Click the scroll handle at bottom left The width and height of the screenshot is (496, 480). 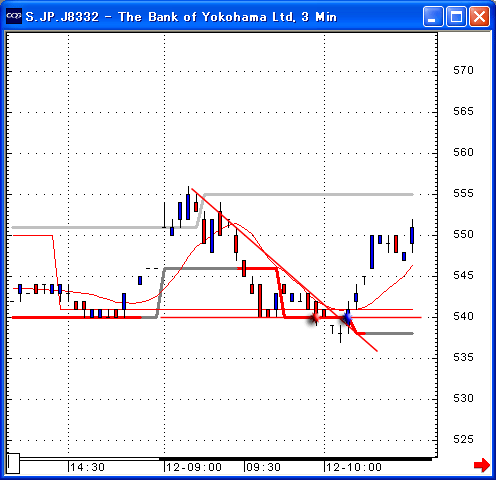tap(13, 463)
